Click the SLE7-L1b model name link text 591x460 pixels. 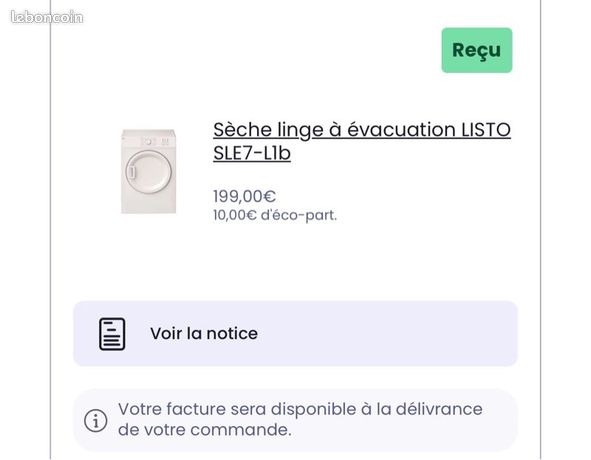252,153
